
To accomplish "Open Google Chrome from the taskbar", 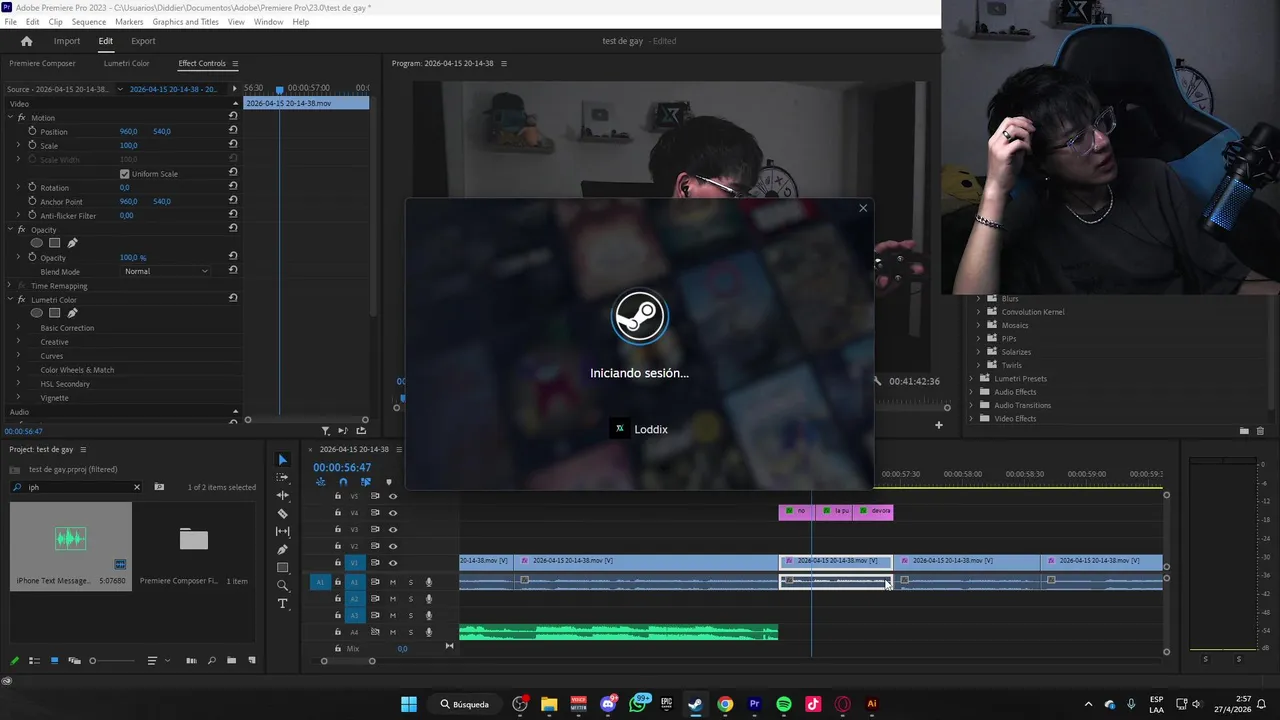I will (725, 704).
